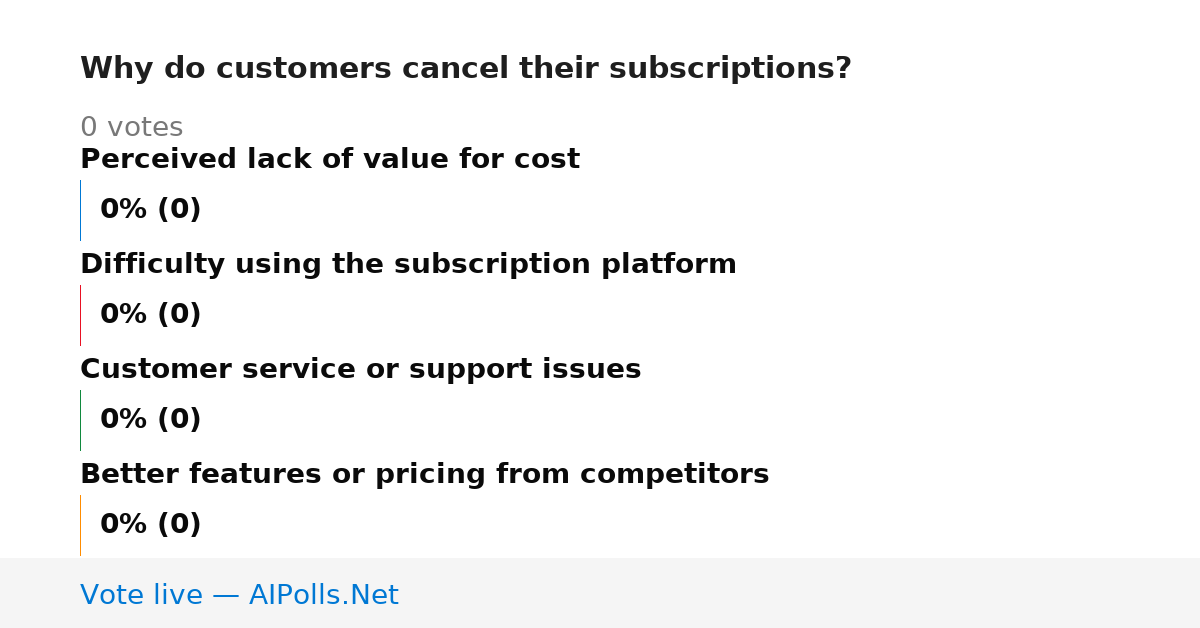Select the 0% (0) result under platform difficulty
The height and width of the screenshot is (628, 1200).
(151, 315)
